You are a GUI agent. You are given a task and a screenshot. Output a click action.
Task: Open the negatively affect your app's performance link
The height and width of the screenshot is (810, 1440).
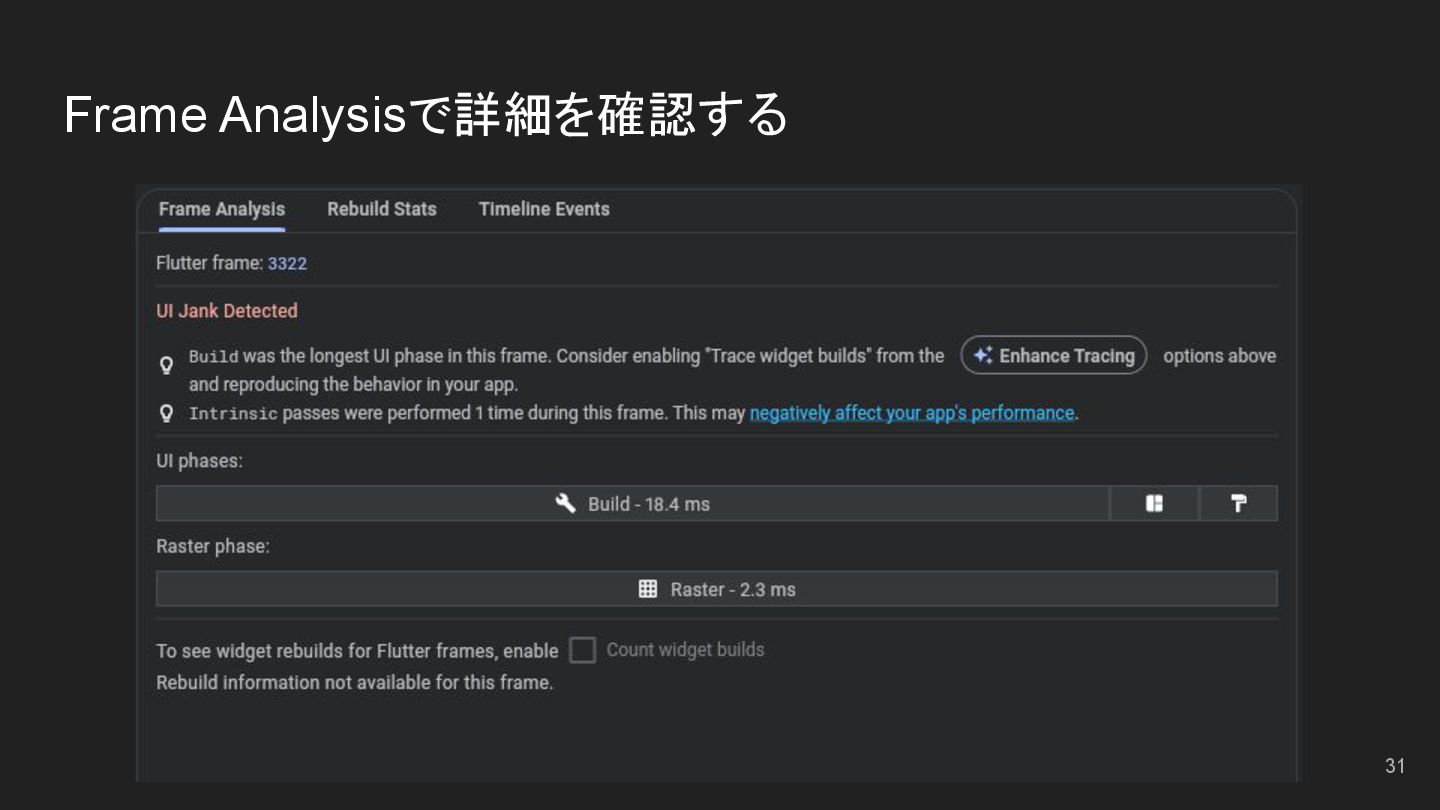(911, 413)
